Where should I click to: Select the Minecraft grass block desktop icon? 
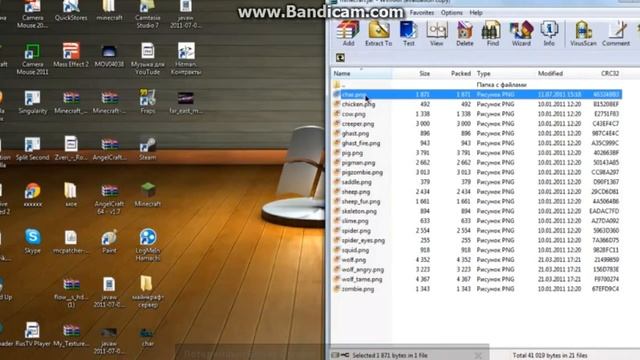coord(147,195)
